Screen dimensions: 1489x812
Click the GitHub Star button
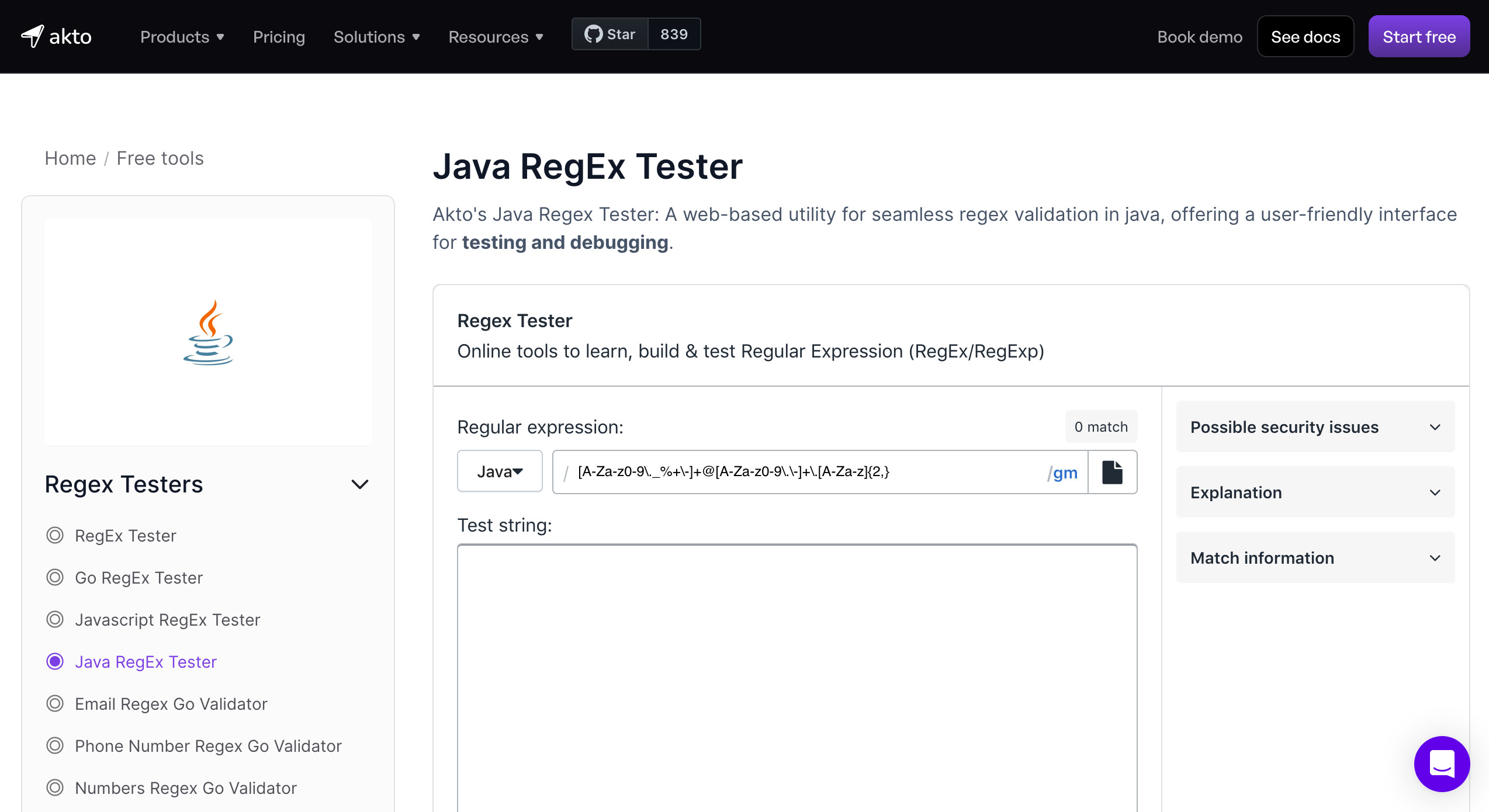tap(610, 34)
